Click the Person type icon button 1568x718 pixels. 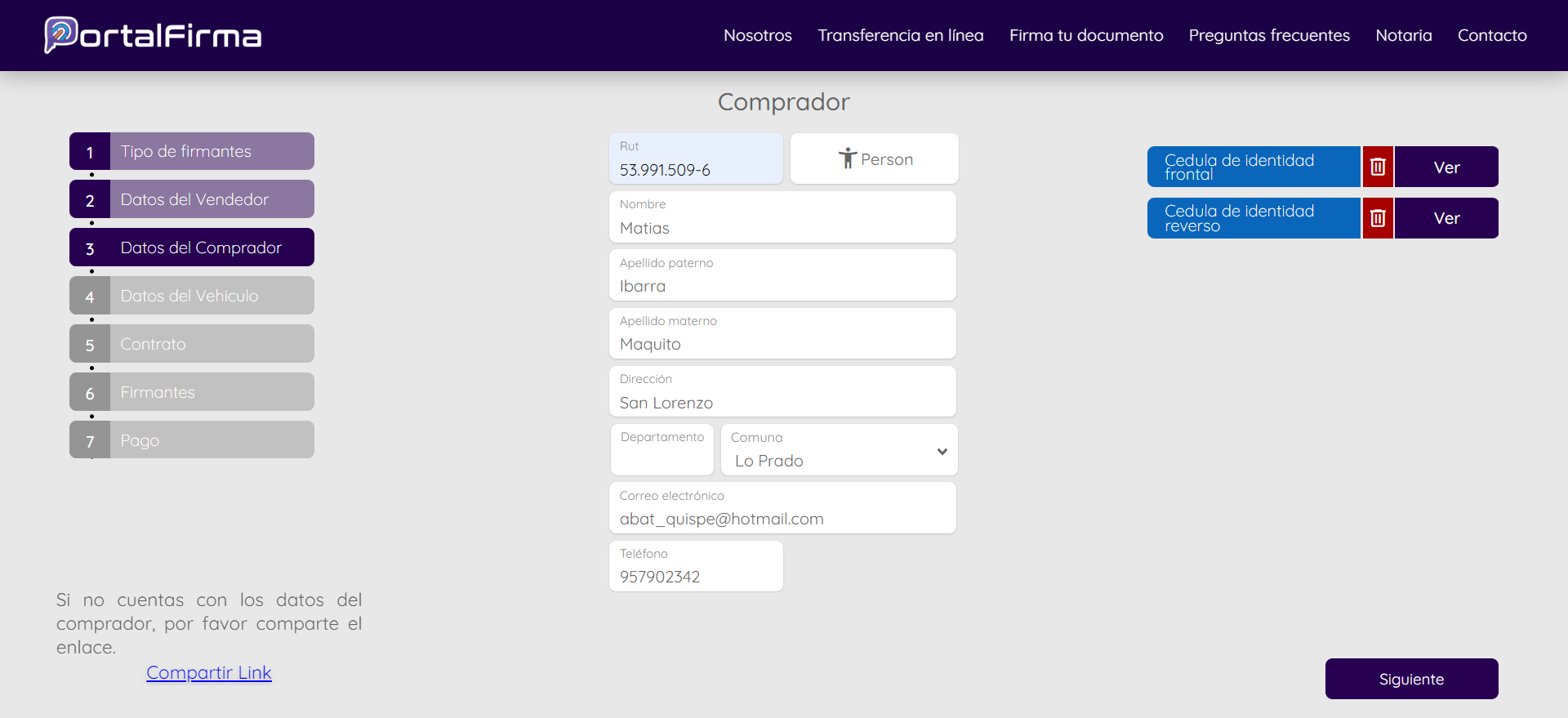pyautogui.click(x=874, y=159)
